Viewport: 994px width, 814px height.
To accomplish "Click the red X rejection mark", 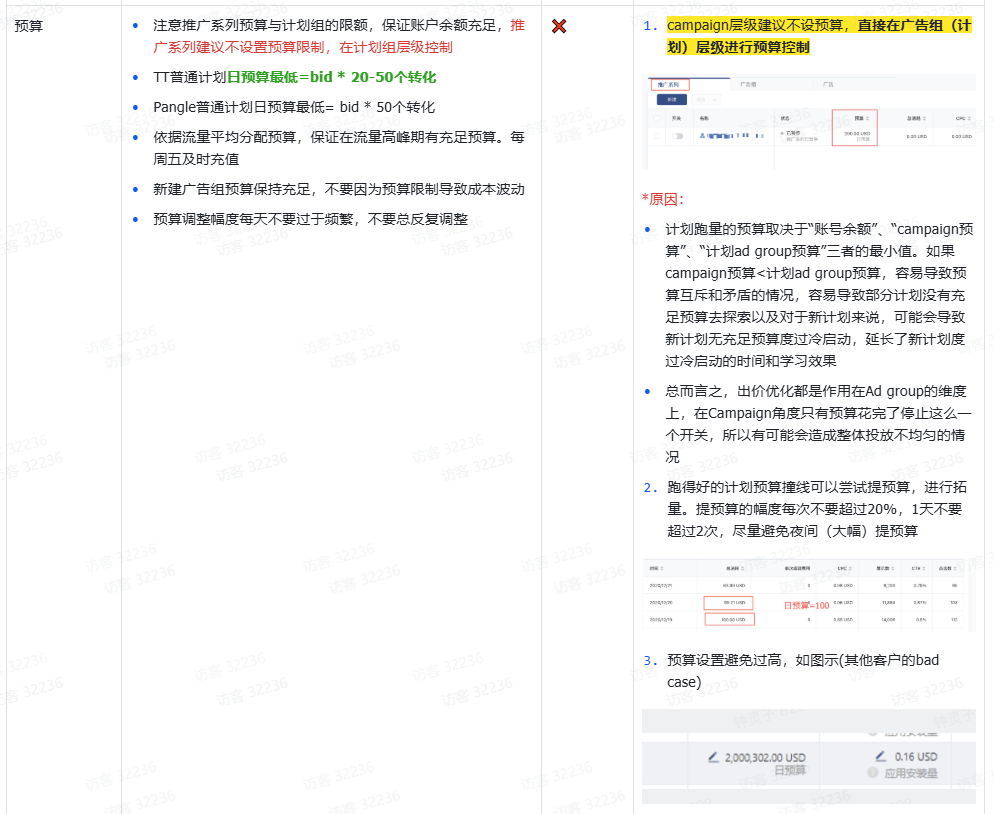I will [x=557, y=26].
